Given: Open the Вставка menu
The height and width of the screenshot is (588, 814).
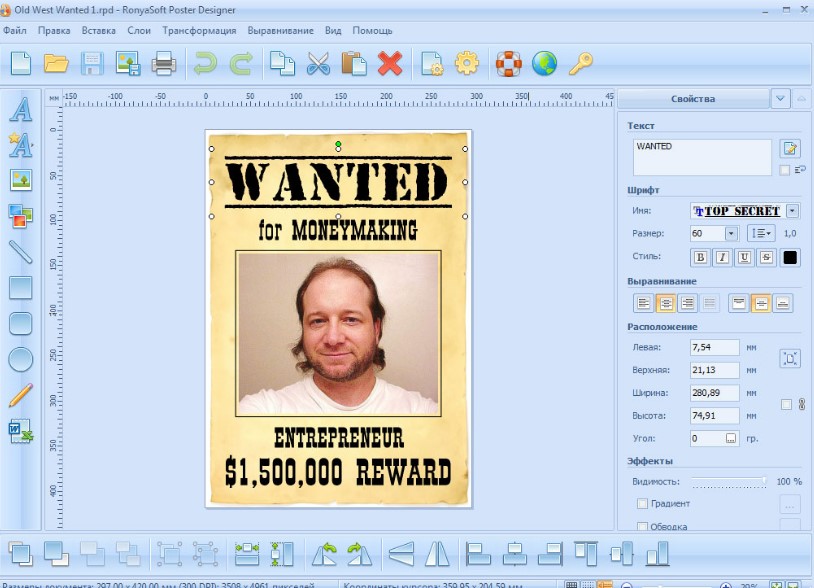Looking at the screenshot, I should [99, 30].
